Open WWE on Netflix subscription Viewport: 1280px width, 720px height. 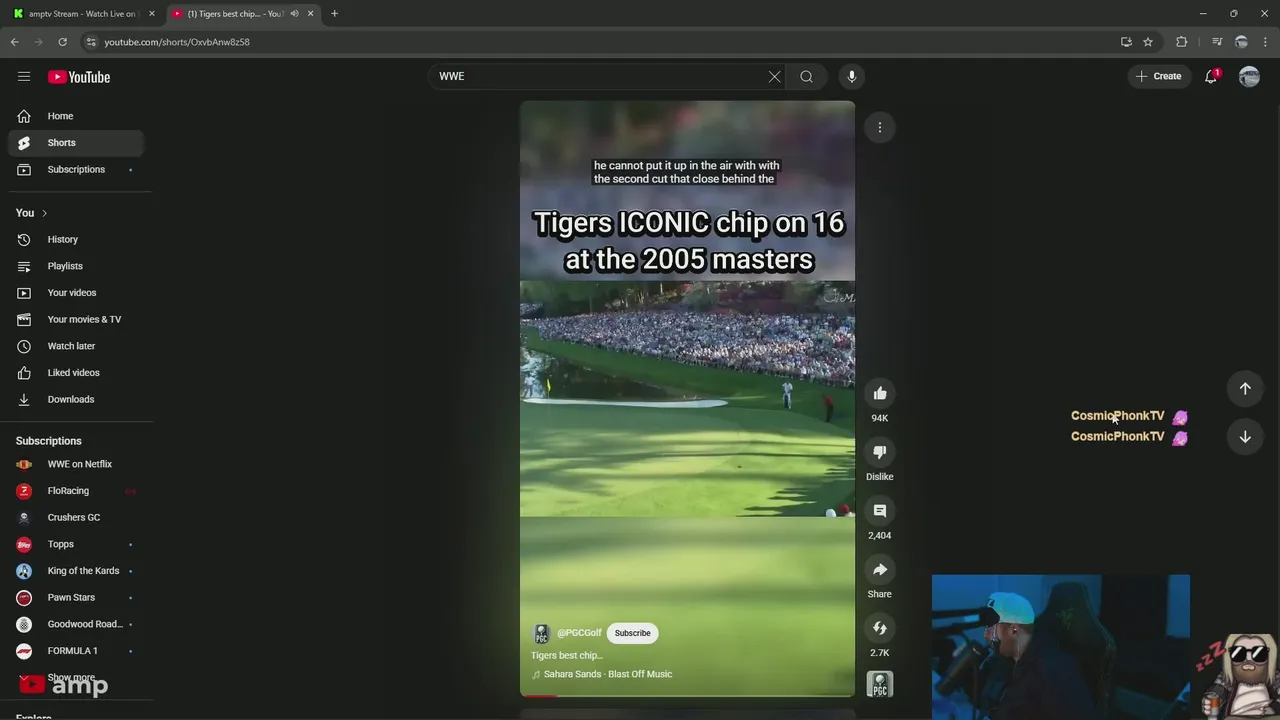pyautogui.click(x=76, y=464)
